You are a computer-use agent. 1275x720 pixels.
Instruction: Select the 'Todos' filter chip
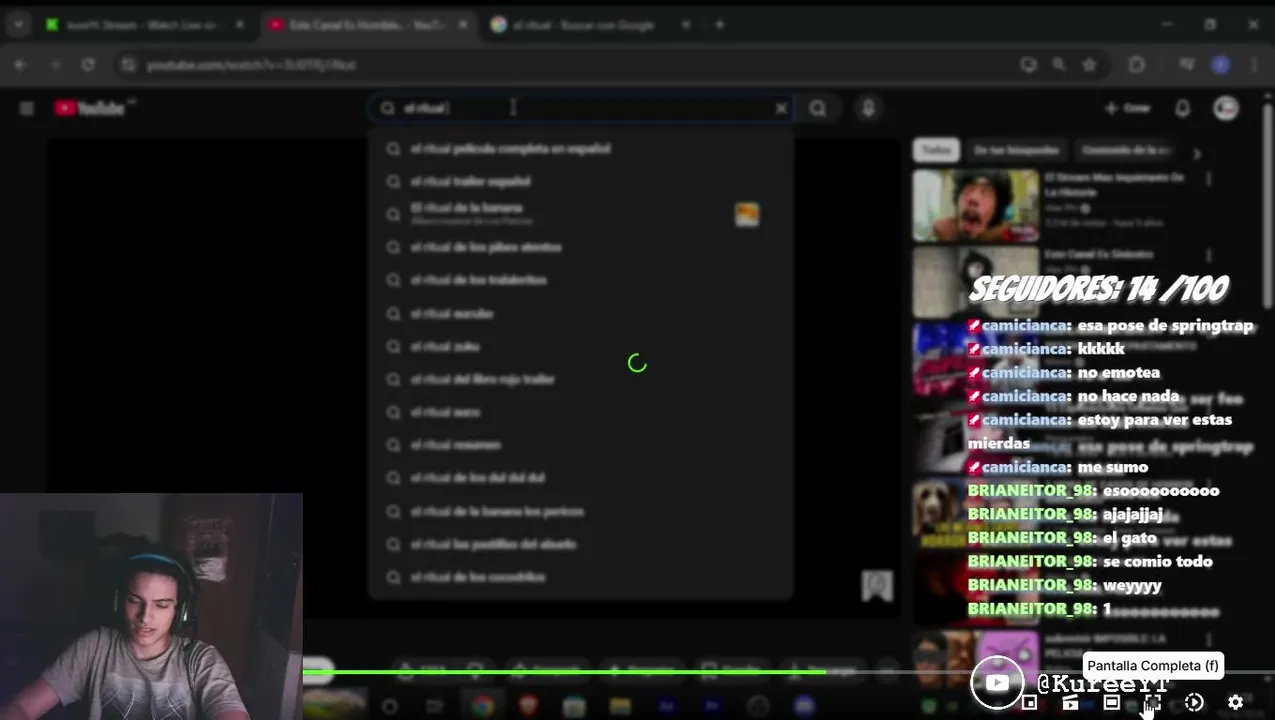936,150
